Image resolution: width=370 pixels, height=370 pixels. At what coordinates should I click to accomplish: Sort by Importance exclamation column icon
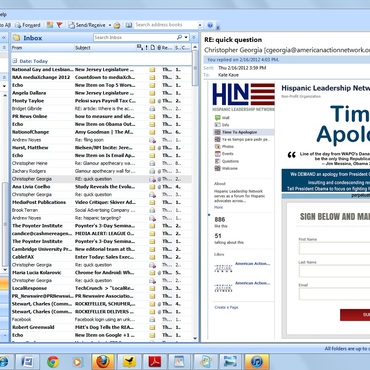[x=147, y=48]
